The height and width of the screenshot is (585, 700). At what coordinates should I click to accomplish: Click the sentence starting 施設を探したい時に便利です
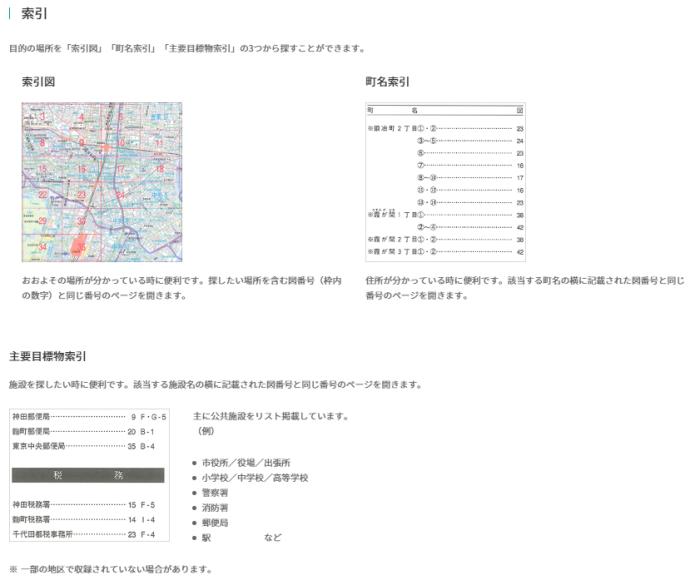[215, 384]
